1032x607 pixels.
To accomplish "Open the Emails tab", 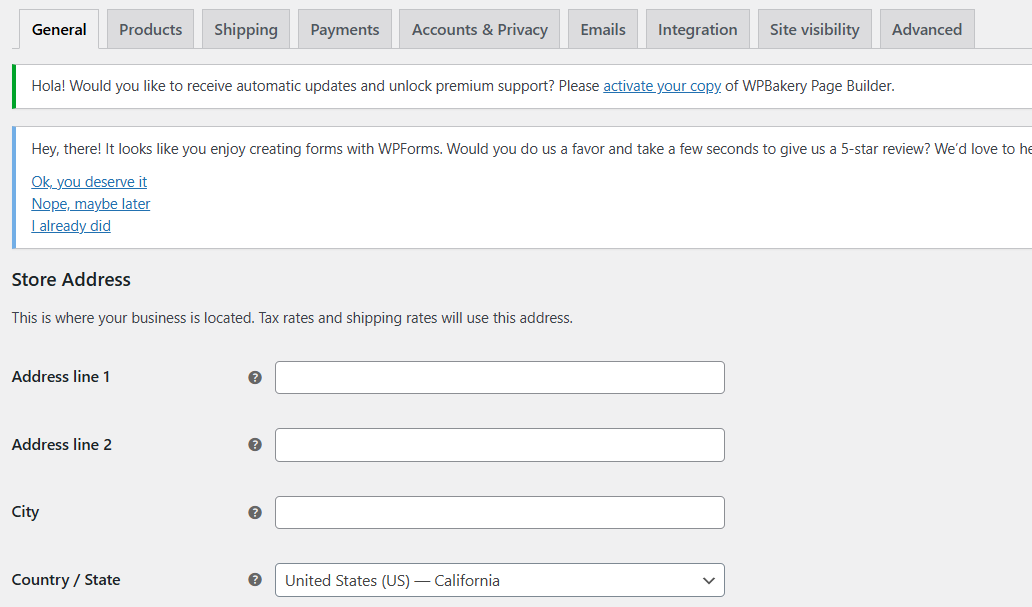I will (603, 29).
